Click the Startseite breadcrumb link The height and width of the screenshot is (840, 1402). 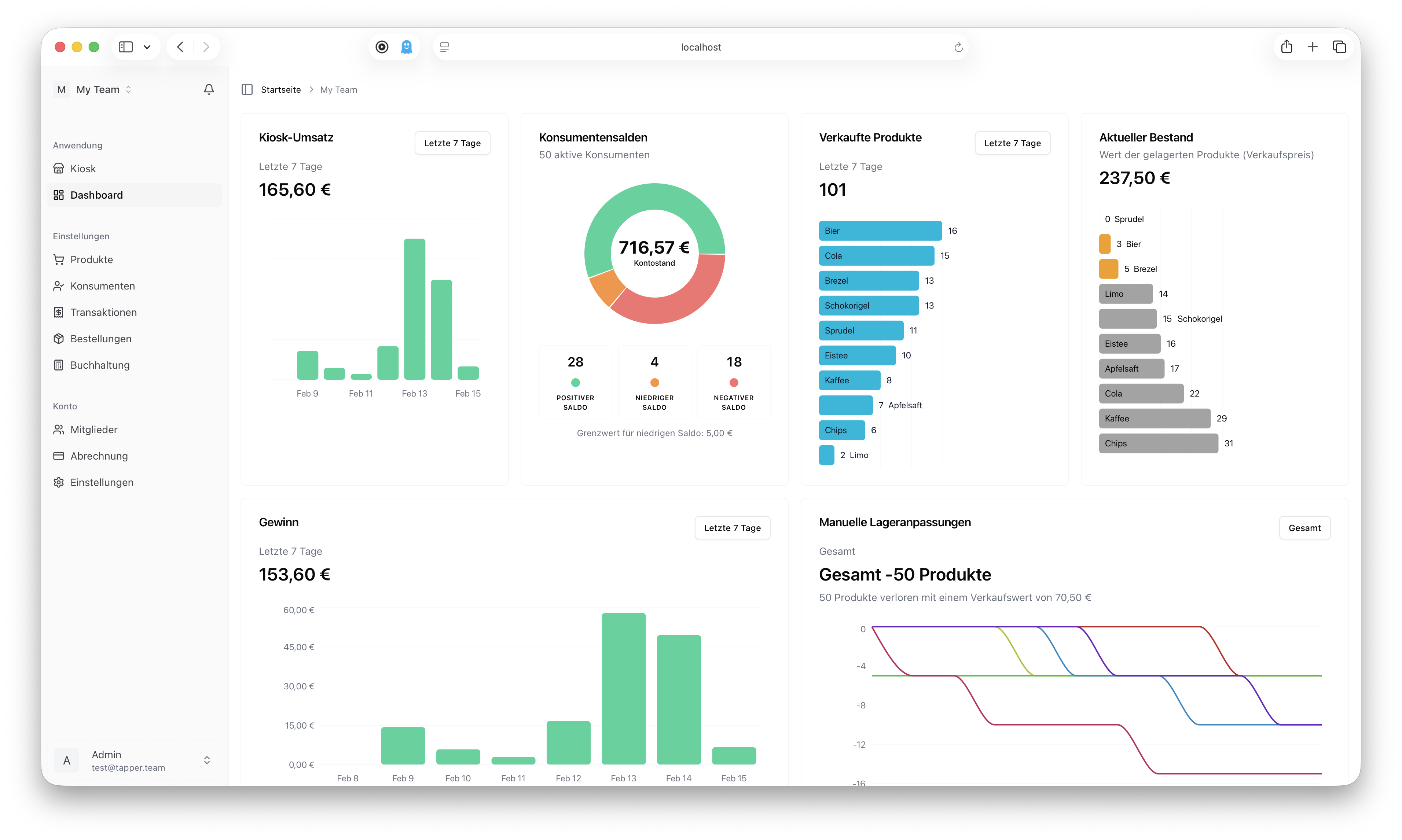pos(280,89)
